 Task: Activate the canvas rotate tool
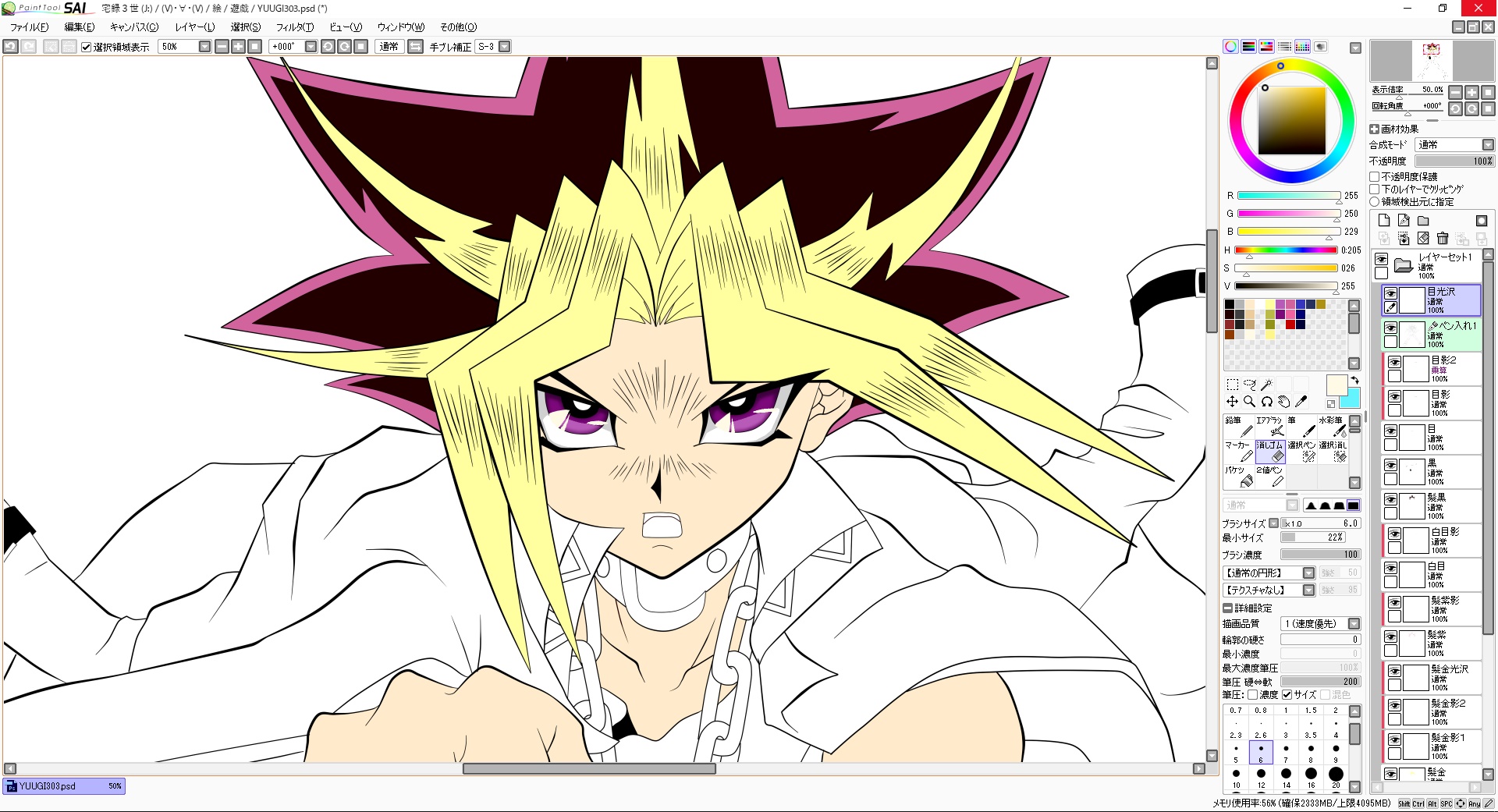[1266, 402]
